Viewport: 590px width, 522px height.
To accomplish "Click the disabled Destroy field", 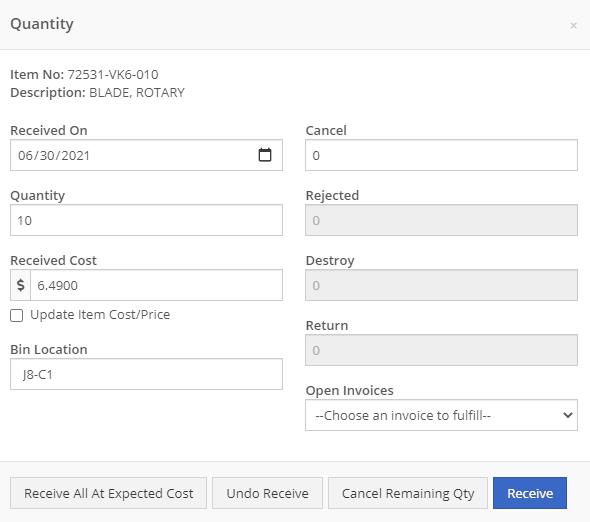I will pos(441,285).
